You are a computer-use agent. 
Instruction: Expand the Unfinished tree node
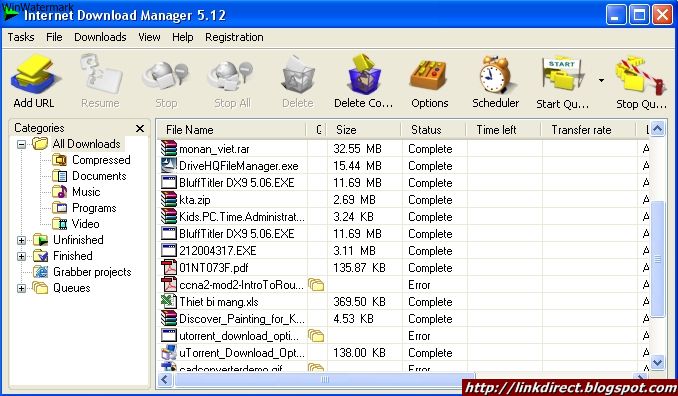pos(21,240)
